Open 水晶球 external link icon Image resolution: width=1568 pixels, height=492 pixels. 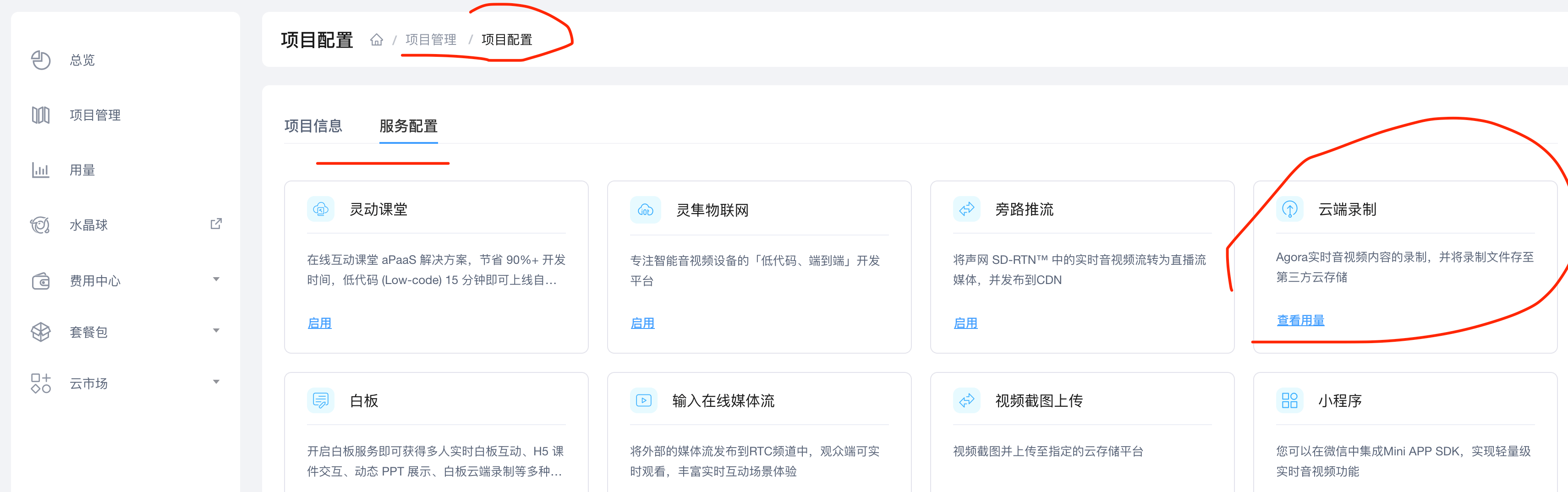coord(215,224)
